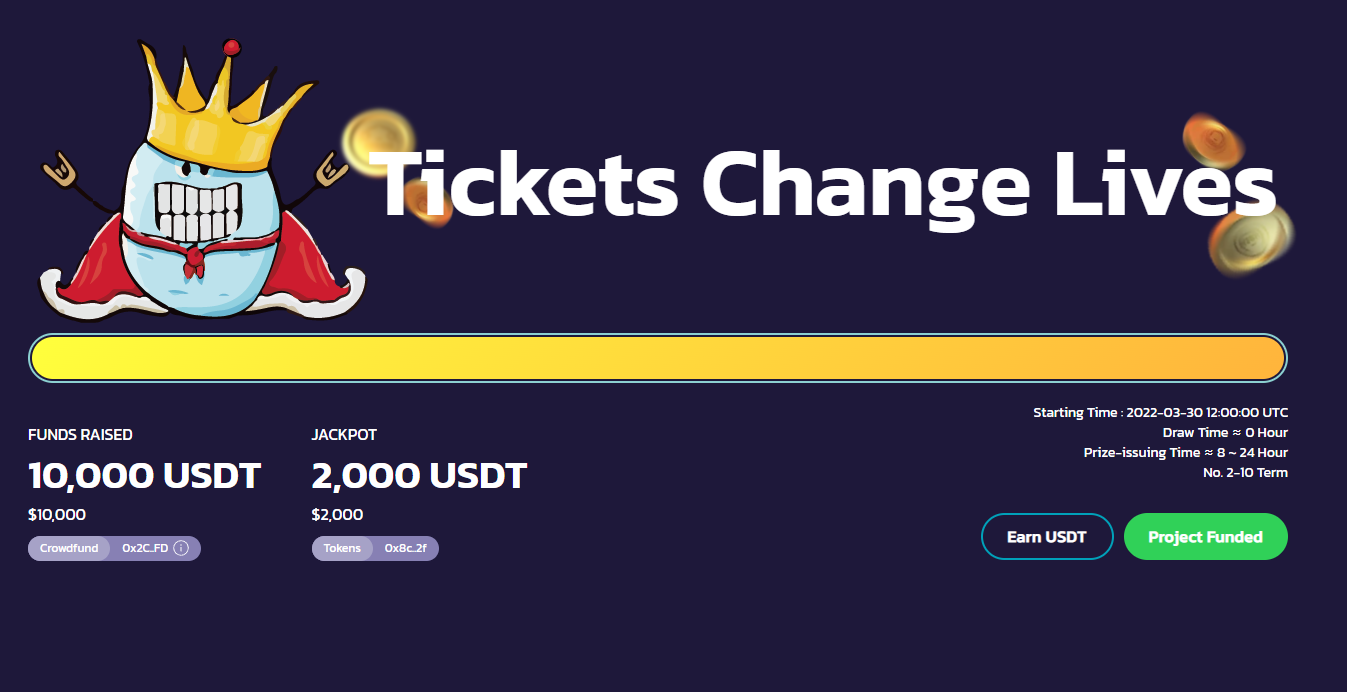Click the Tickets Change Lives headline

click(828, 185)
